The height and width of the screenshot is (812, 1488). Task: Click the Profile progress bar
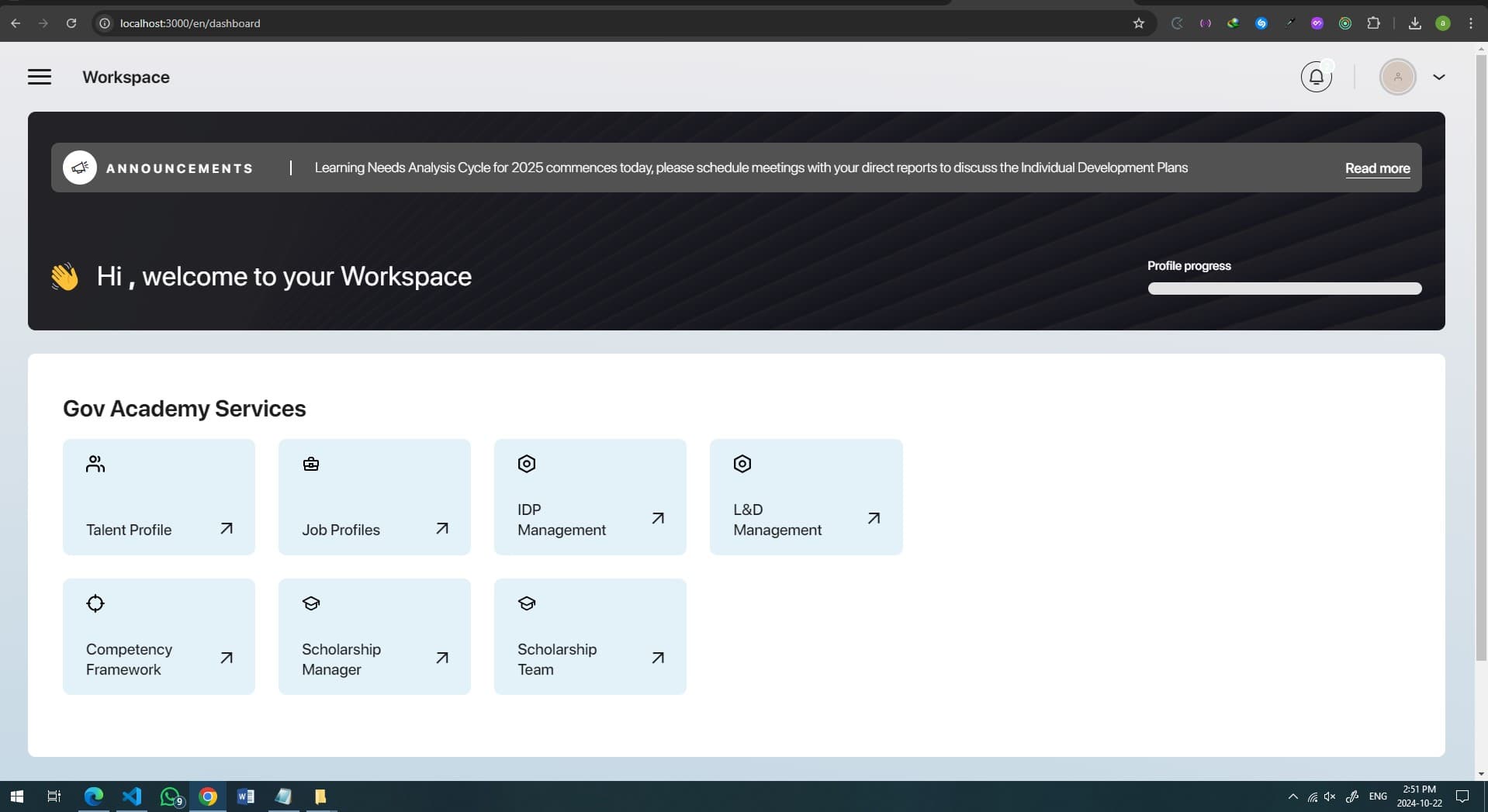point(1284,288)
